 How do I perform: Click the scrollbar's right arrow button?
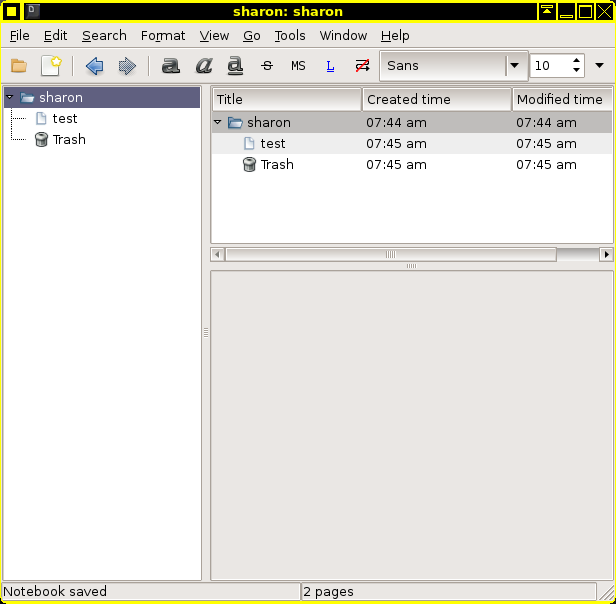coord(606,255)
